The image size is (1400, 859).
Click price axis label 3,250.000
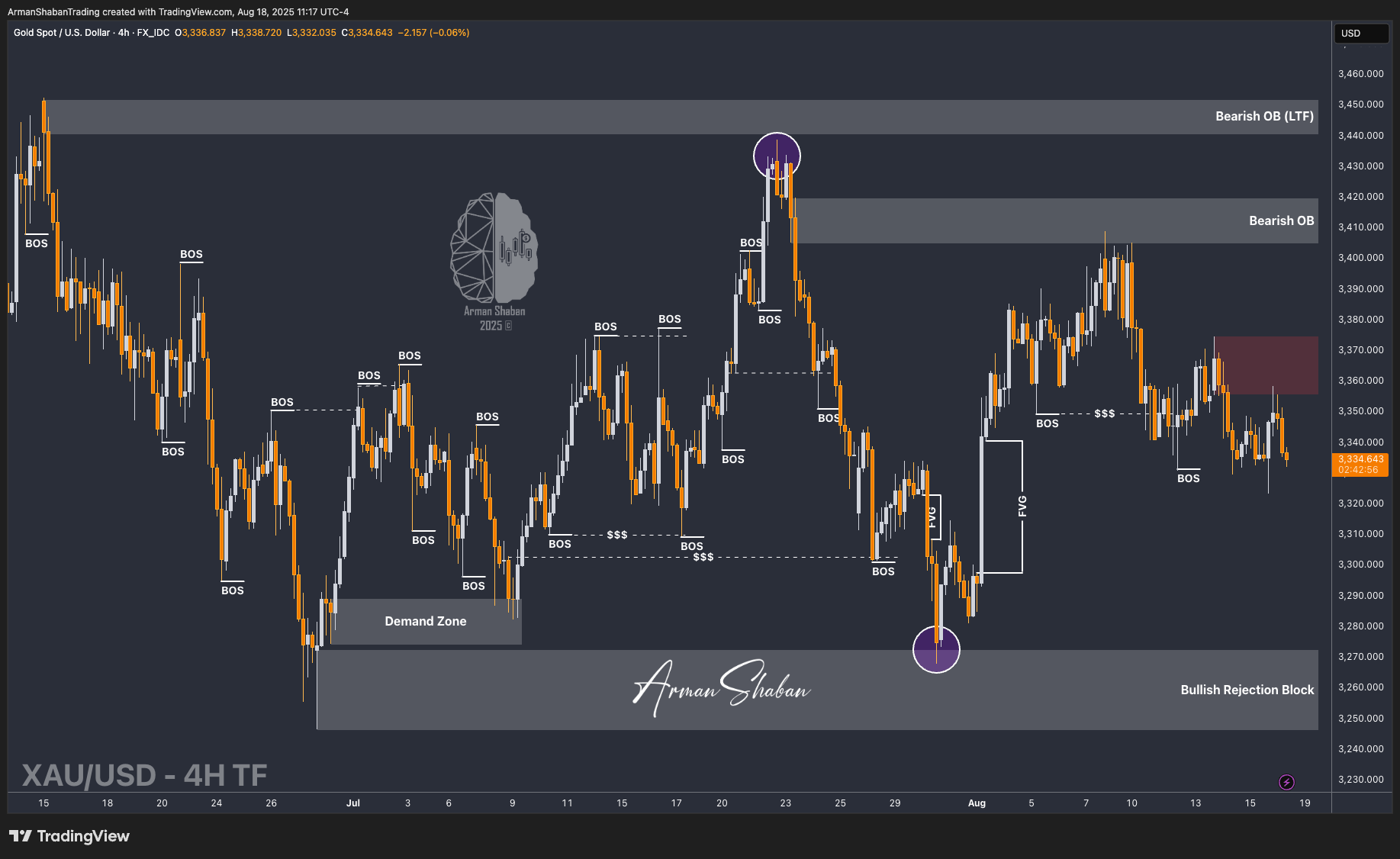(1360, 719)
